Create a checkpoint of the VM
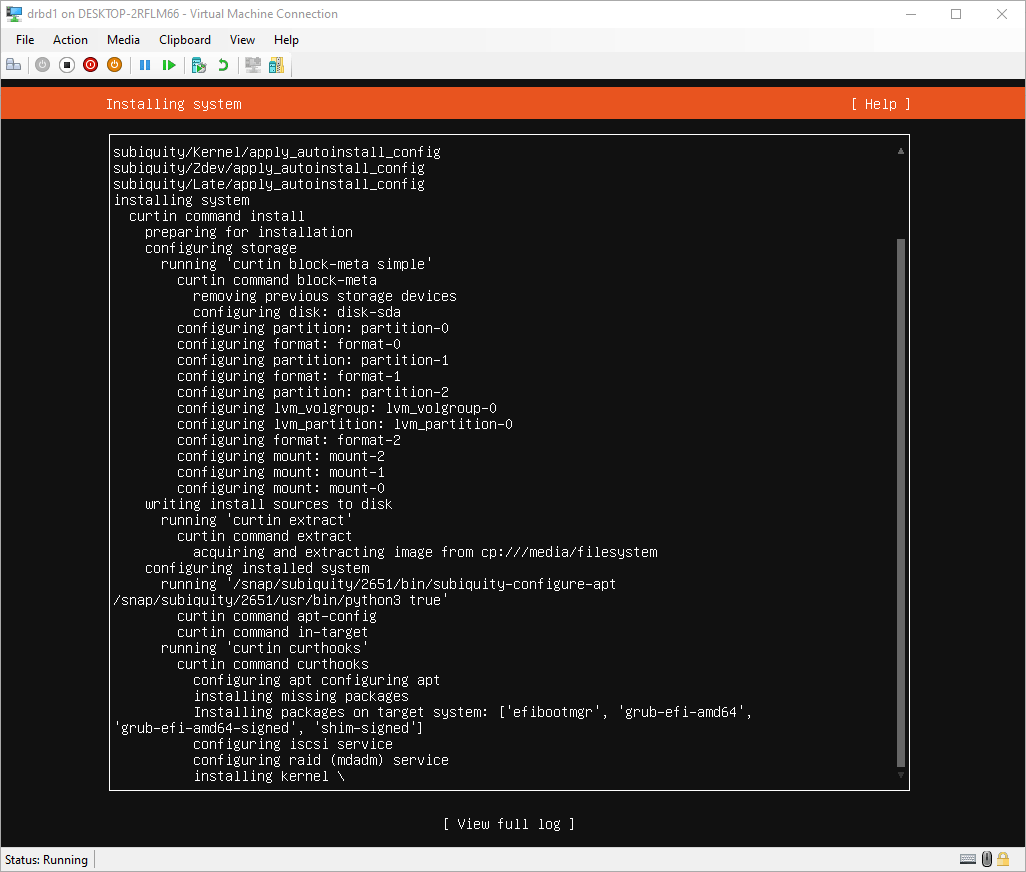 point(199,65)
